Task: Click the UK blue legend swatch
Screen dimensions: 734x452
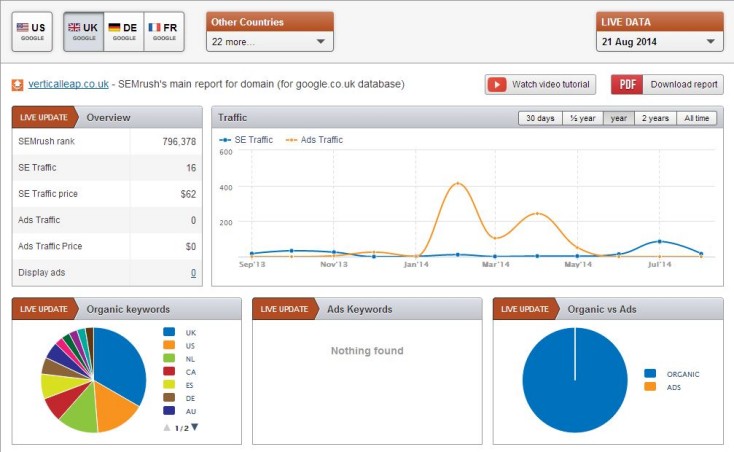Action: (x=169, y=332)
